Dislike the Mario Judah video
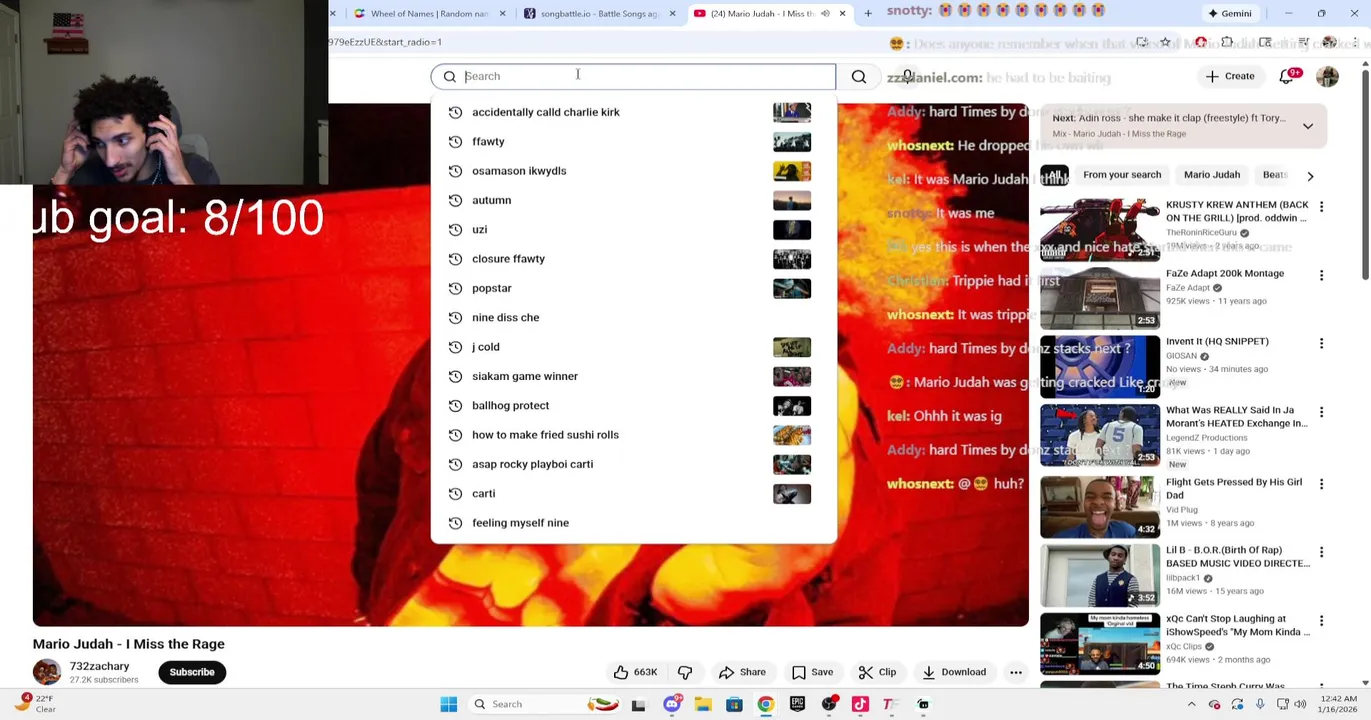1371x720 pixels. [x=685, y=672]
